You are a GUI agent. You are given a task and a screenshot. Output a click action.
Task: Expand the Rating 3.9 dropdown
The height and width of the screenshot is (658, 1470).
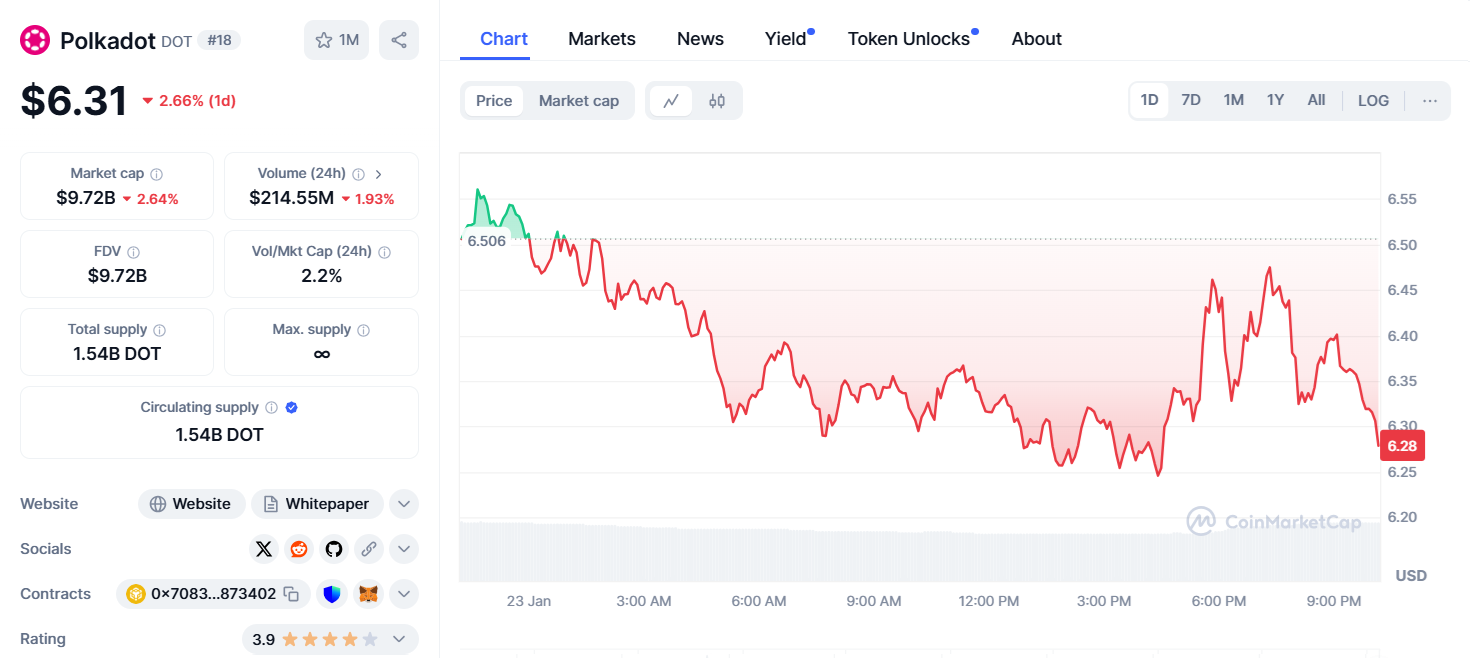point(330,639)
